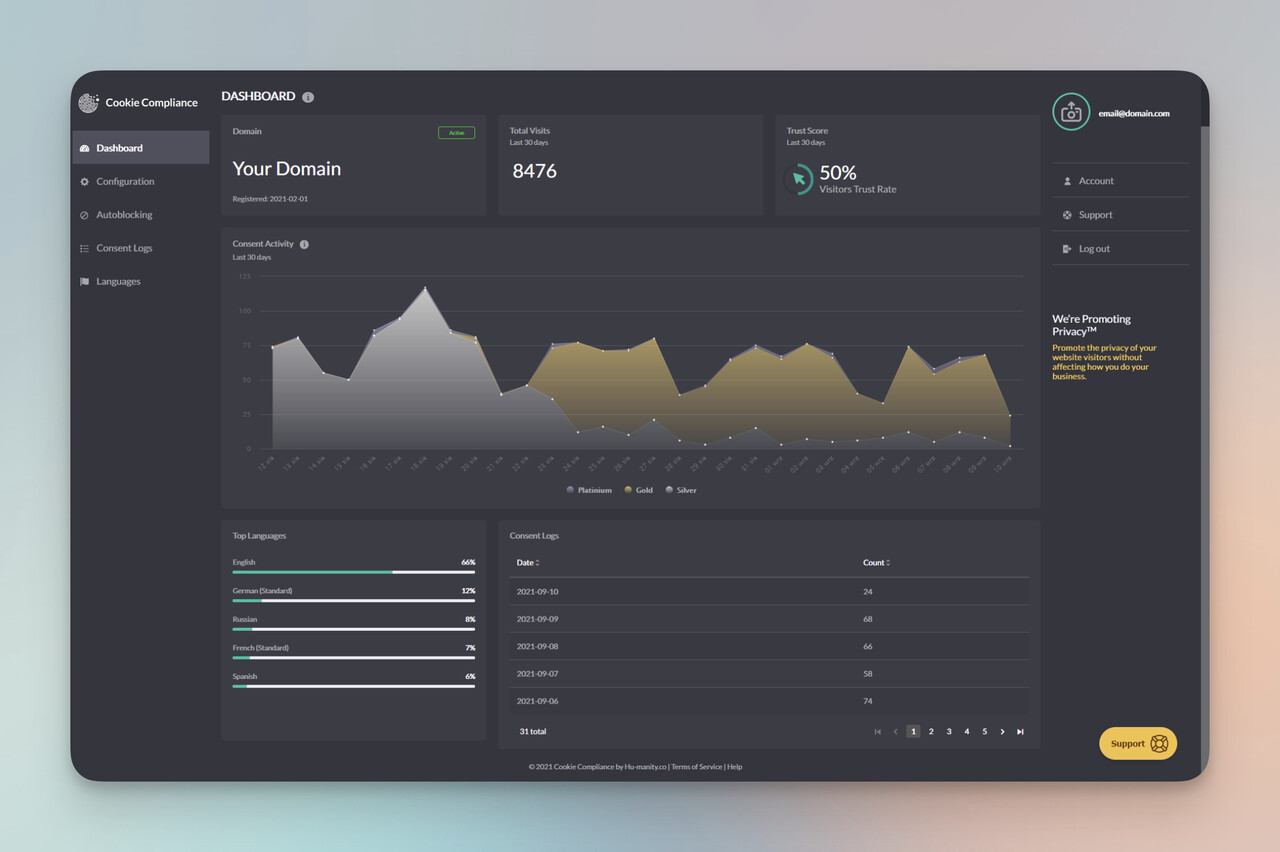
Task: Click the Log out icon
Action: pyautogui.click(x=1067, y=249)
